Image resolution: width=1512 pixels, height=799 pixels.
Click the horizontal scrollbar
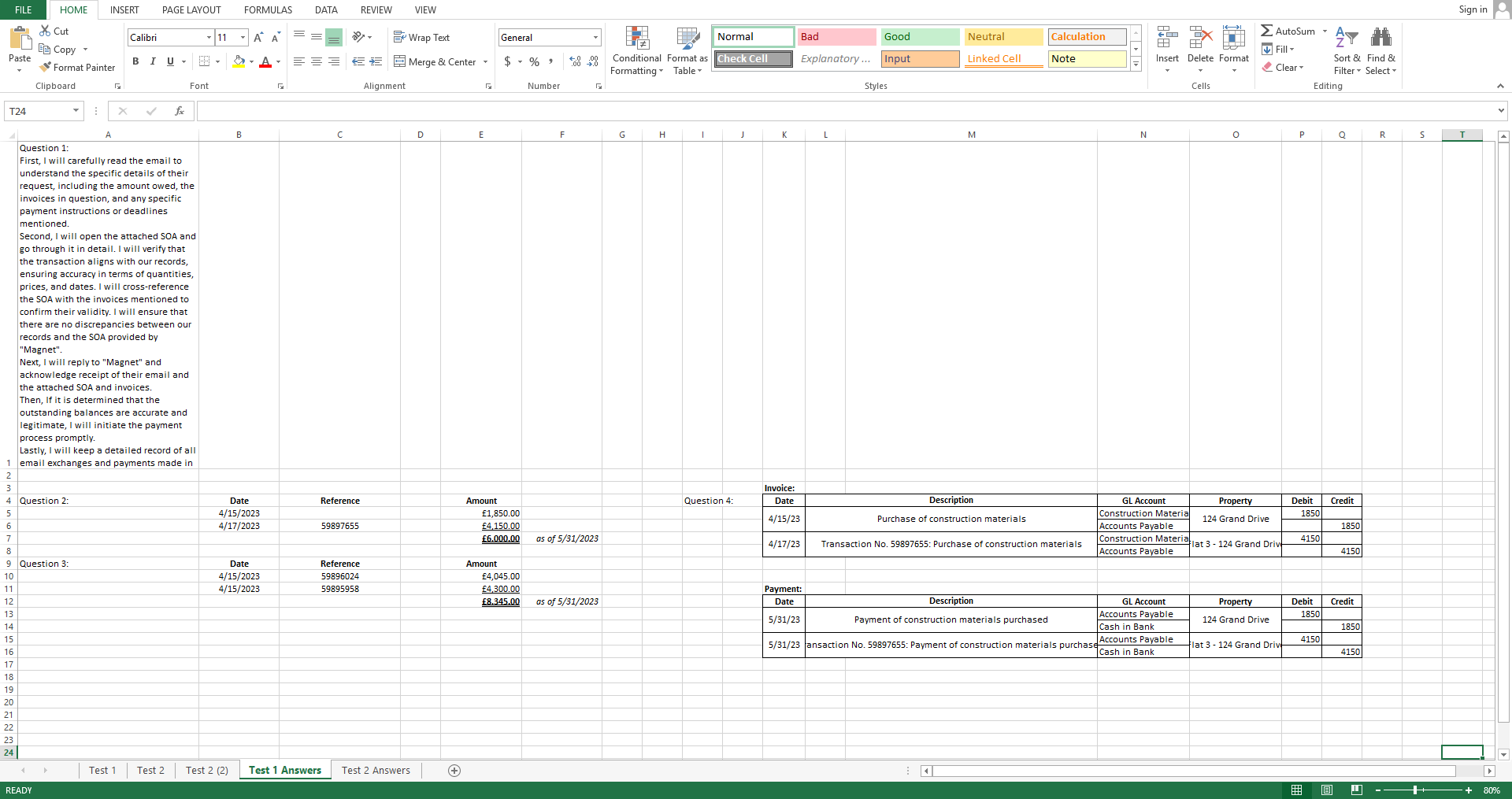[x=1193, y=771]
